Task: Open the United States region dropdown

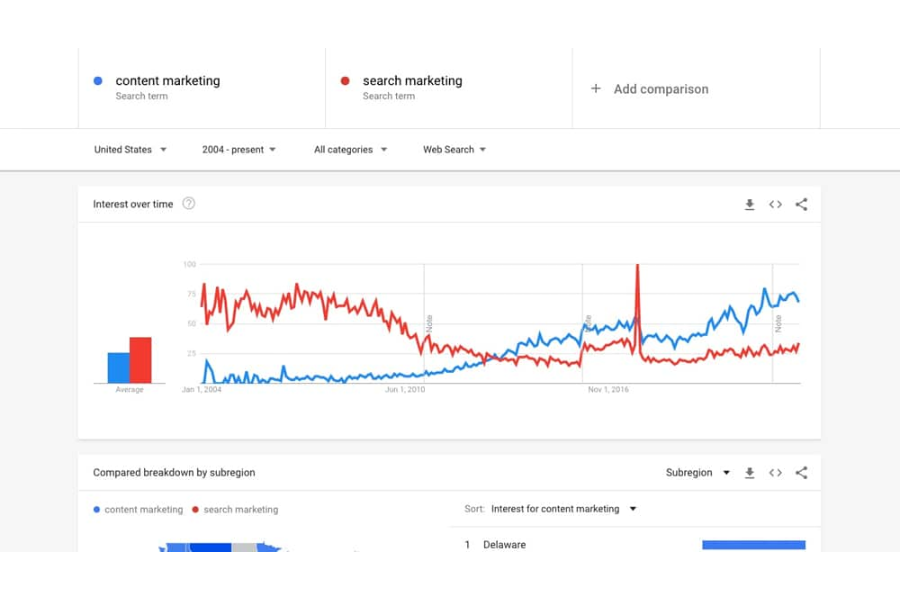Action: pos(129,149)
